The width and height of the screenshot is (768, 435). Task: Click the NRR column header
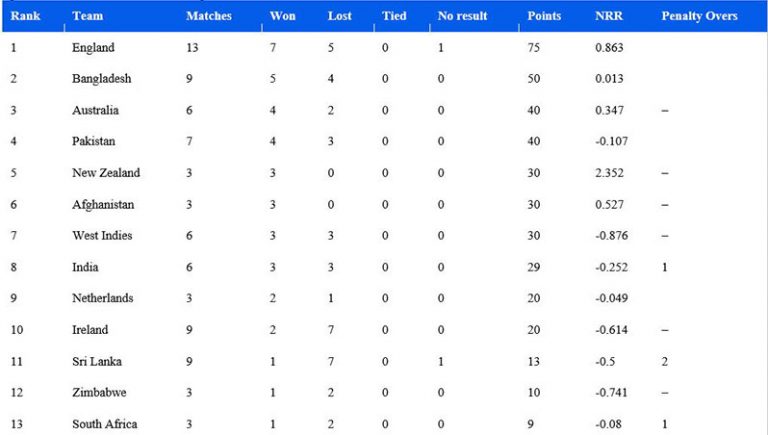click(x=609, y=16)
